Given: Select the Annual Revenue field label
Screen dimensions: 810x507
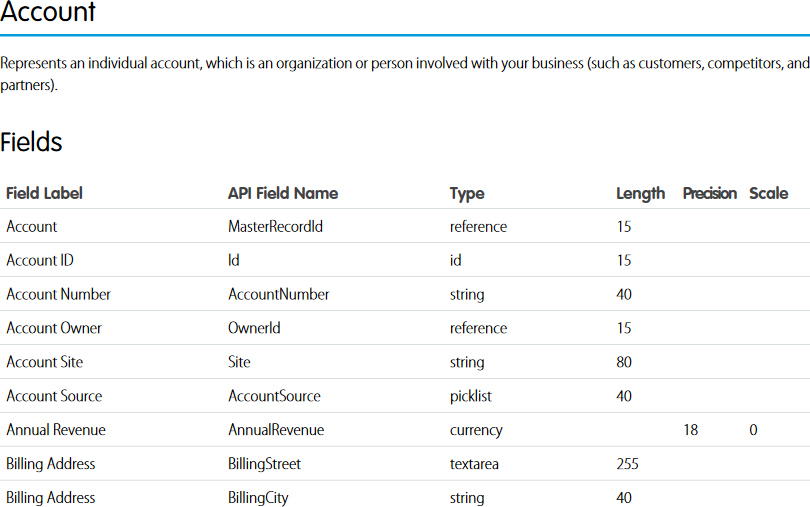Looking at the screenshot, I should [56, 431].
